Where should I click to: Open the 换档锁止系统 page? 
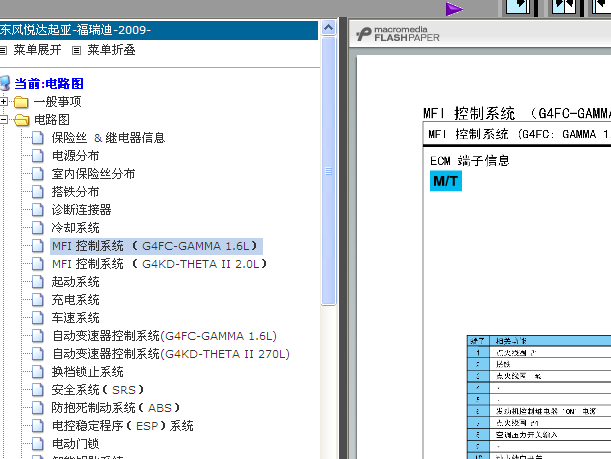(x=87, y=372)
